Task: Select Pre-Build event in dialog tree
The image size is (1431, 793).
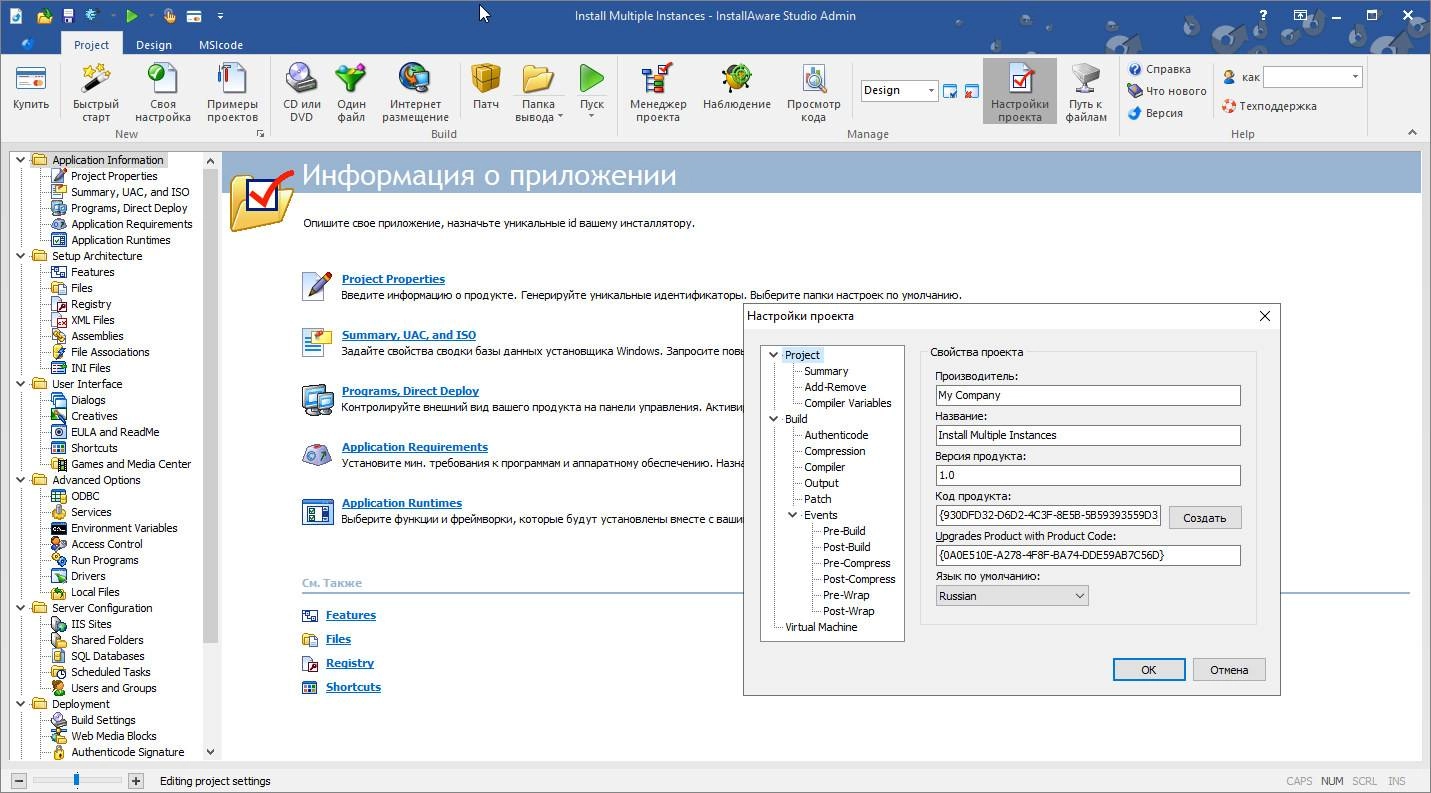Action: coord(844,531)
